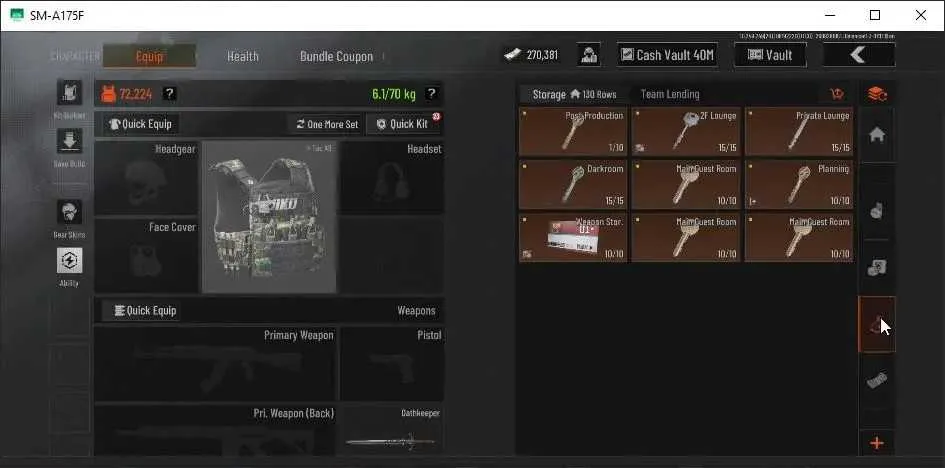Switch to the Team Lending tab
This screenshot has width=945, height=468.
pos(670,94)
